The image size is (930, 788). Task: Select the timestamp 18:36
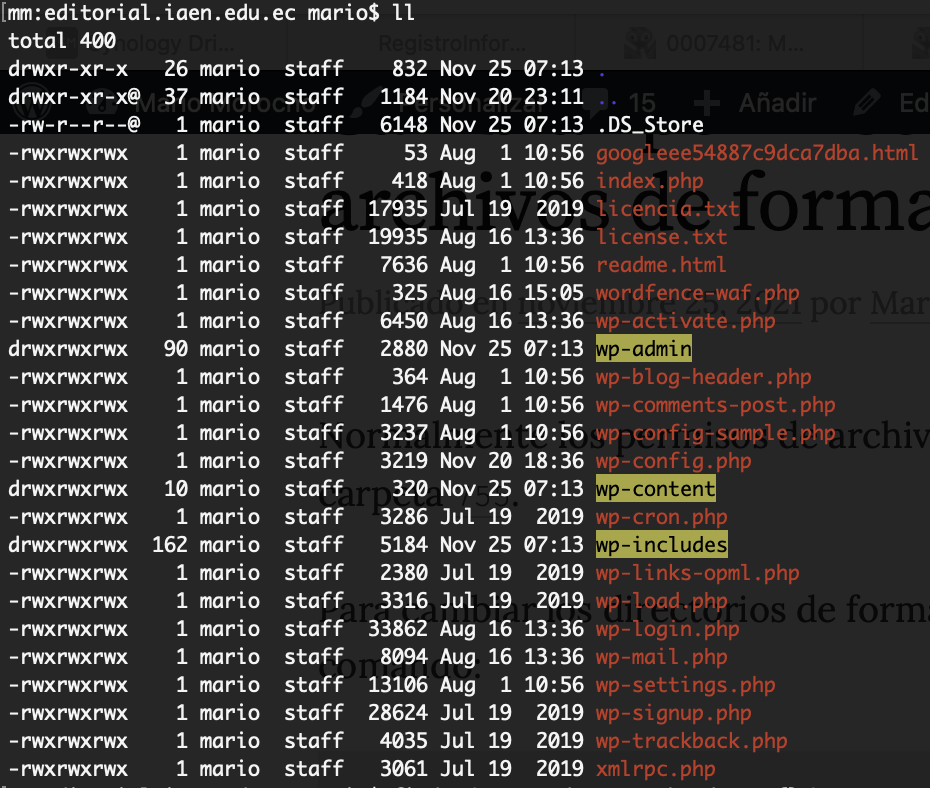[x=553, y=461]
